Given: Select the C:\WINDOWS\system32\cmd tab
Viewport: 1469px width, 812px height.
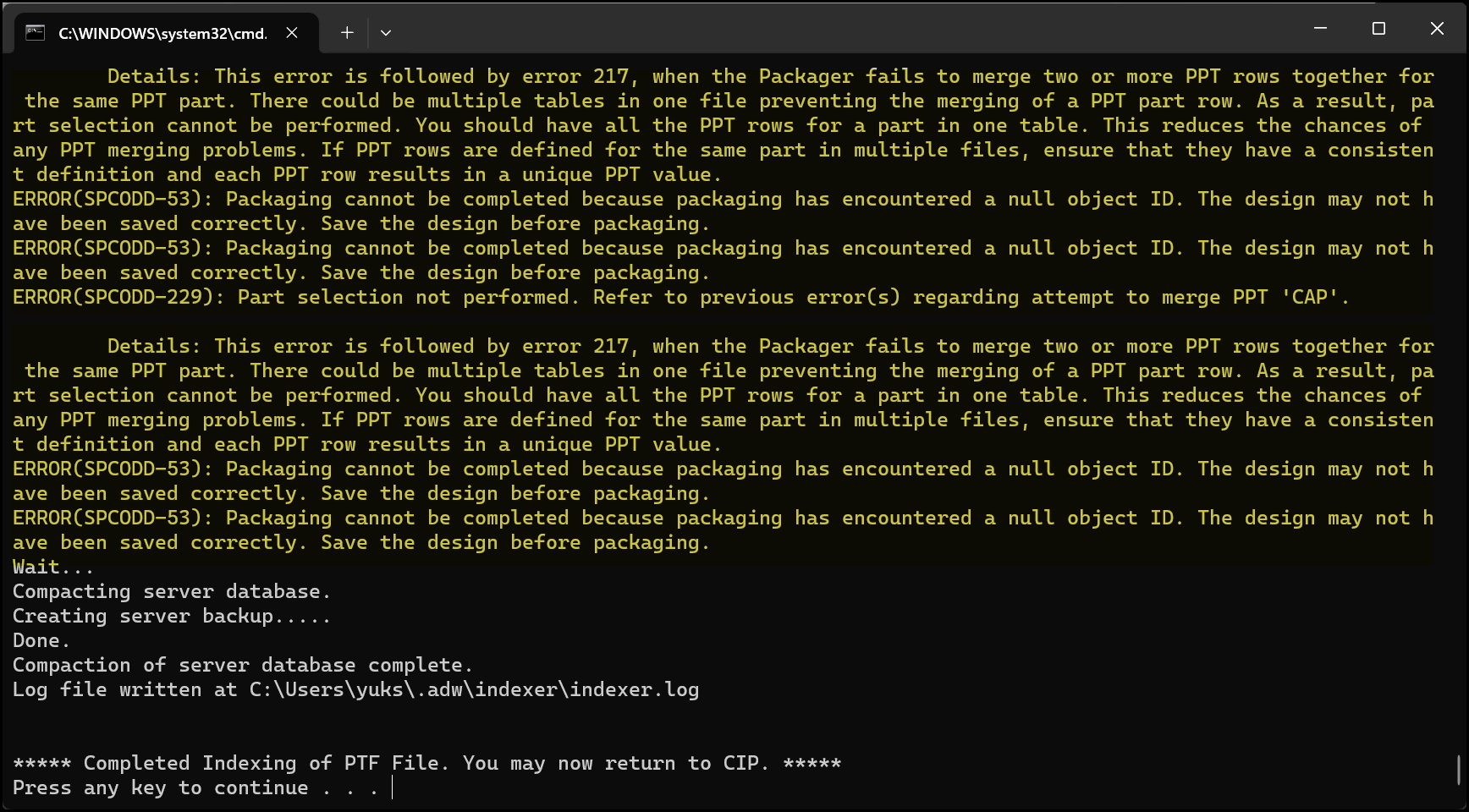Looking at the screenshot, I should pyautogui.click(x=161, y=33).
